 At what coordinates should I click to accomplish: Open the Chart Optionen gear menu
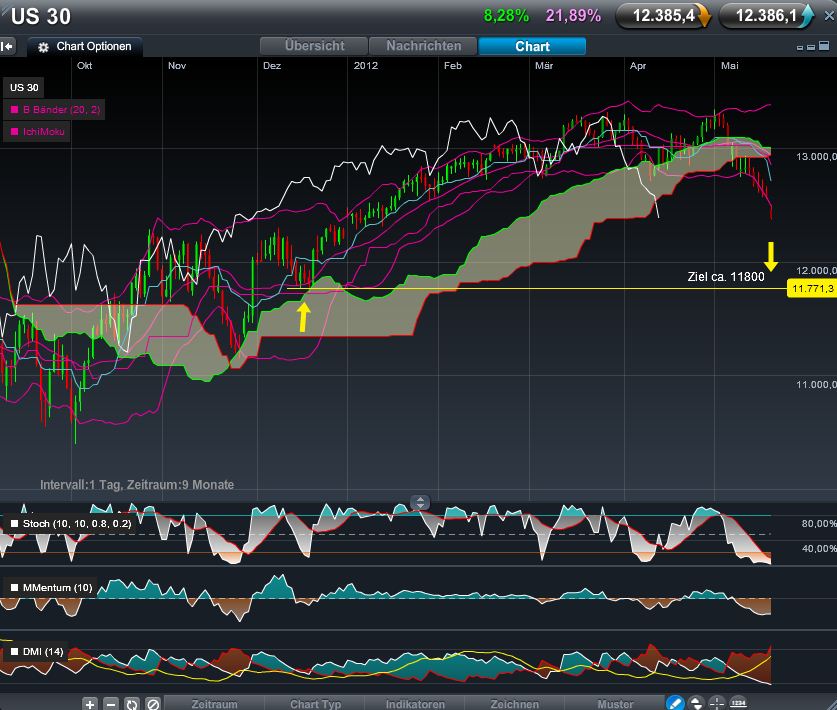[84, 46]
